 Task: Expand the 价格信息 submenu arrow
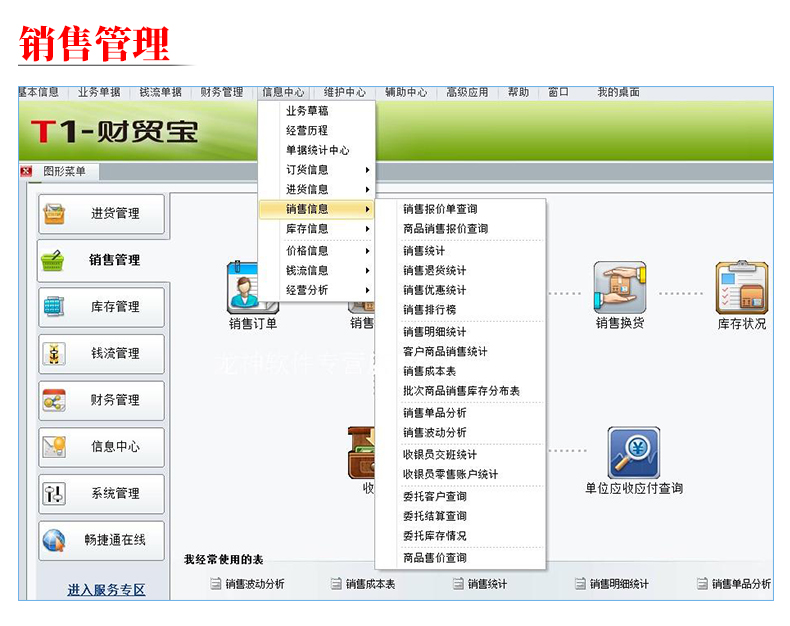[367, 251]
